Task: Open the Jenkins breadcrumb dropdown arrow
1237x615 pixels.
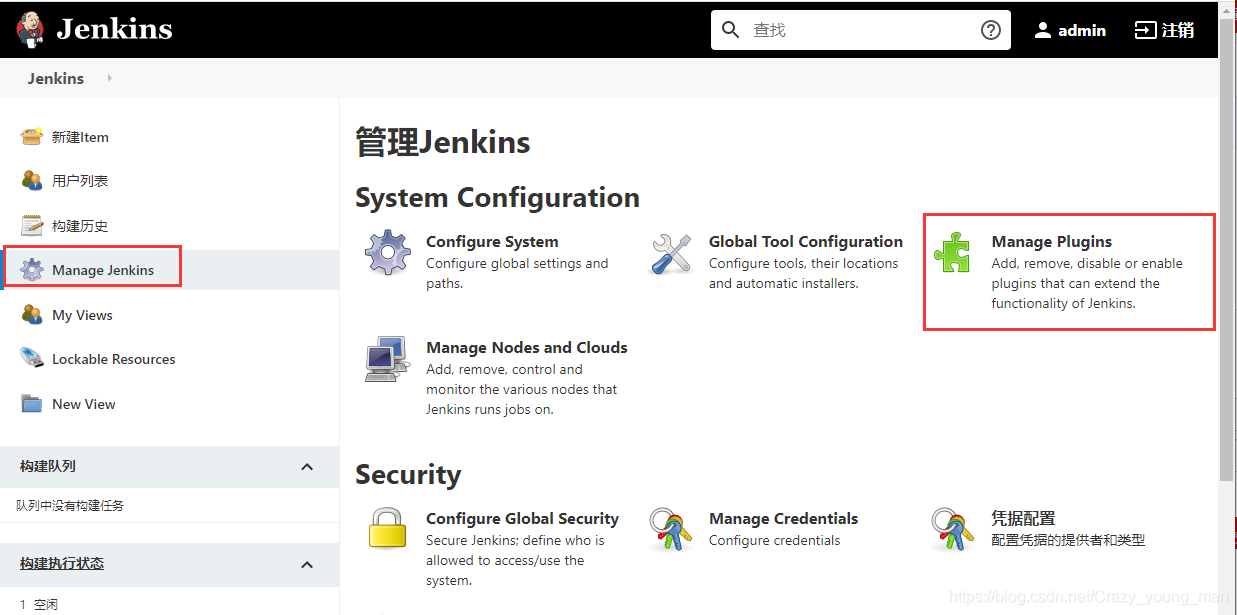Action: click(x=109, y=78)
